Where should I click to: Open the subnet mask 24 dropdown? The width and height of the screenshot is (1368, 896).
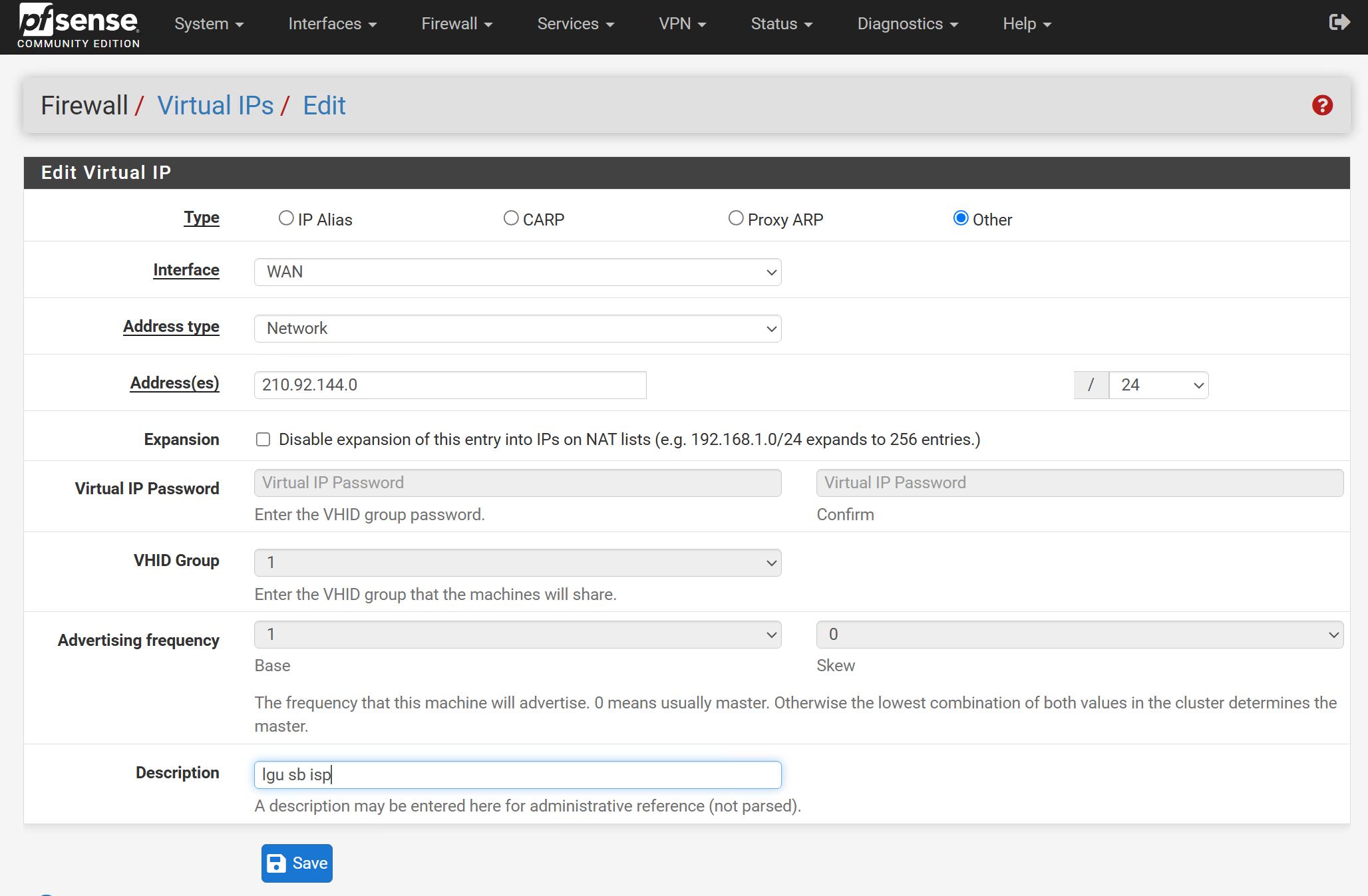(1158, 385)
